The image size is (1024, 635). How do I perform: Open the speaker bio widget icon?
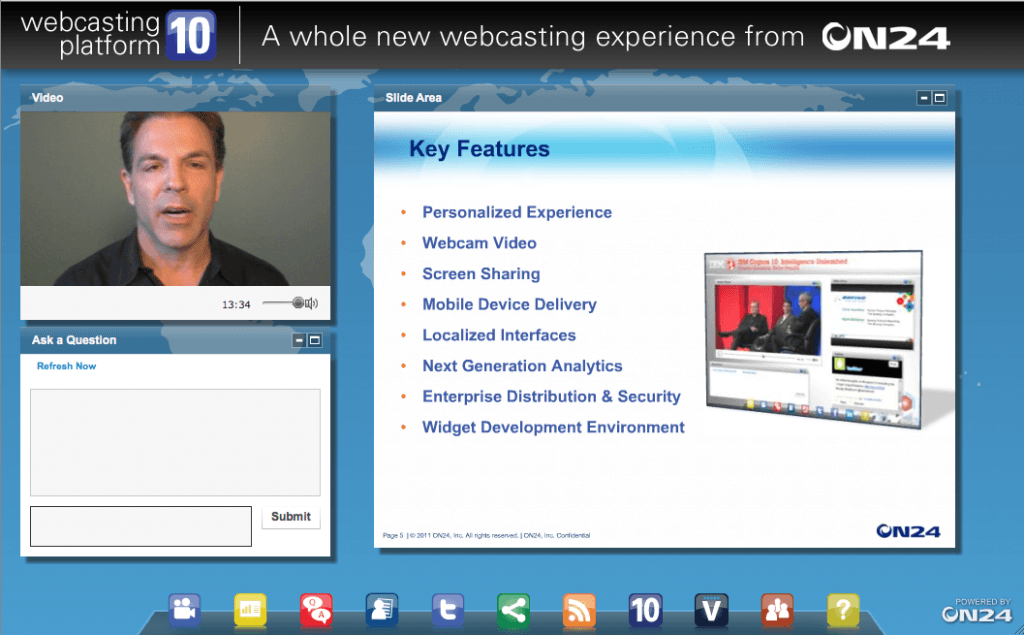[382, 610]
